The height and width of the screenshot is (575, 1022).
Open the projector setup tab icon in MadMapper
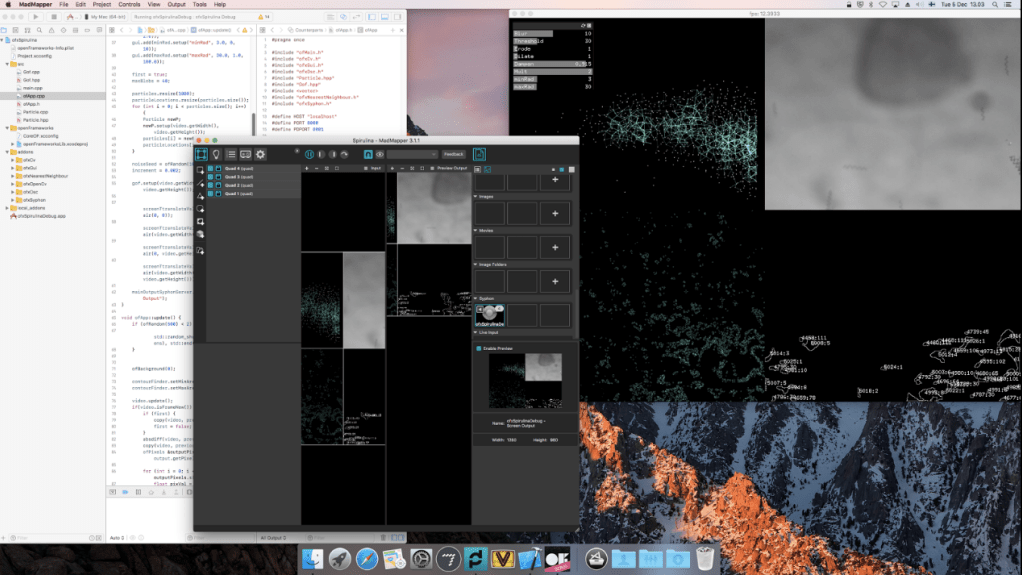pyautogui.click(x=246, y=155)
